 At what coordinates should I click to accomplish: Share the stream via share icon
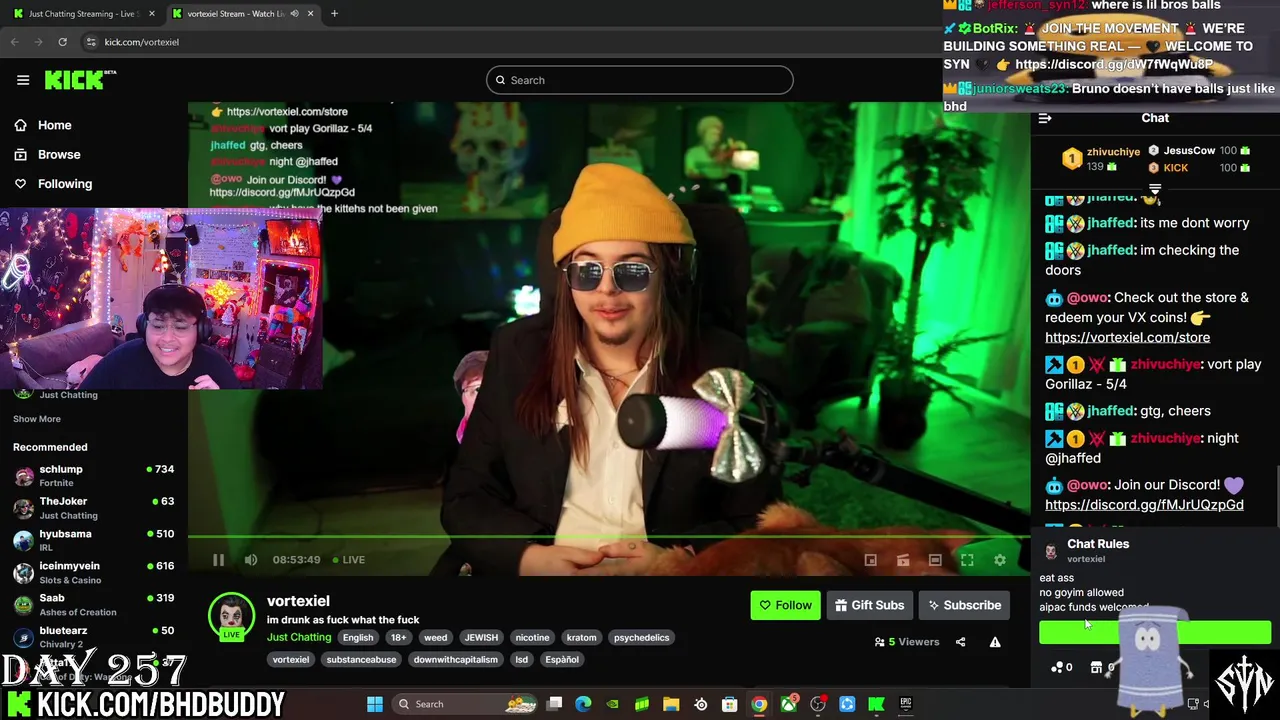point(960,642)
